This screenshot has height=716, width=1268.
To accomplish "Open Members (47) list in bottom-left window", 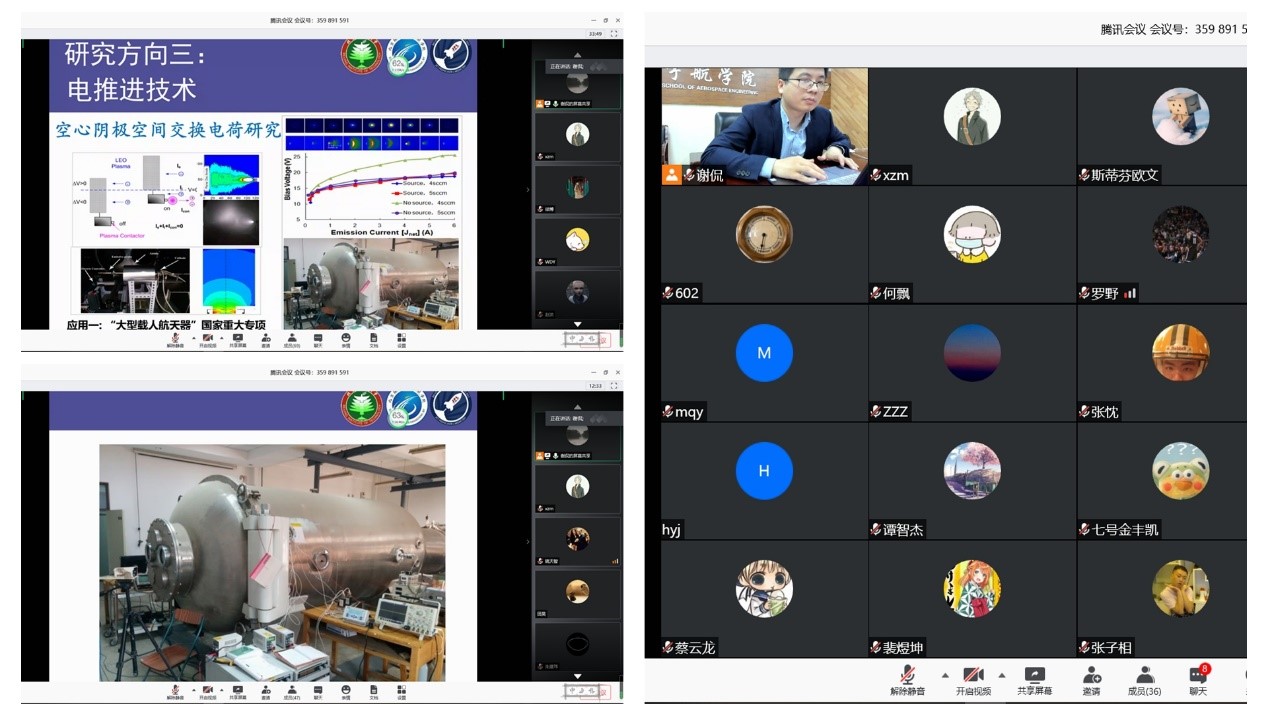I will pyautogui.click(x=292, y=690).
